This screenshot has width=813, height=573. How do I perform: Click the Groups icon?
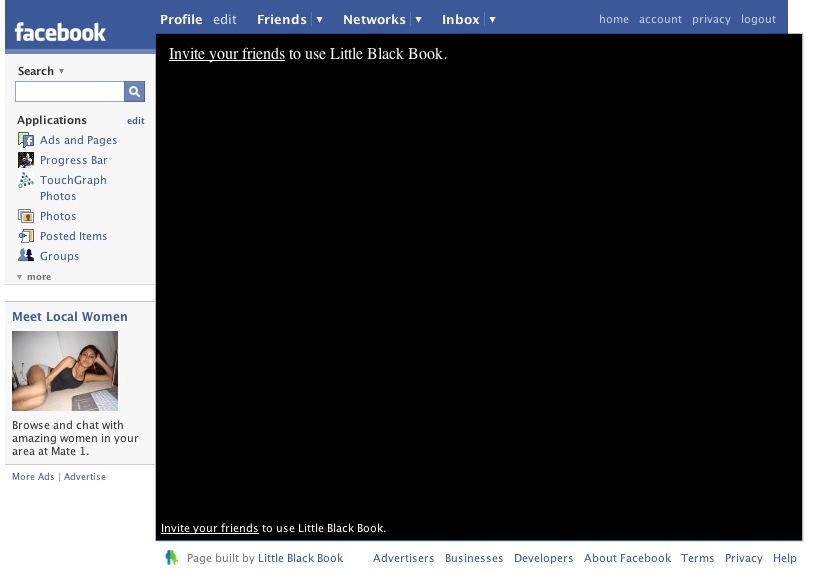coord(26,255)
